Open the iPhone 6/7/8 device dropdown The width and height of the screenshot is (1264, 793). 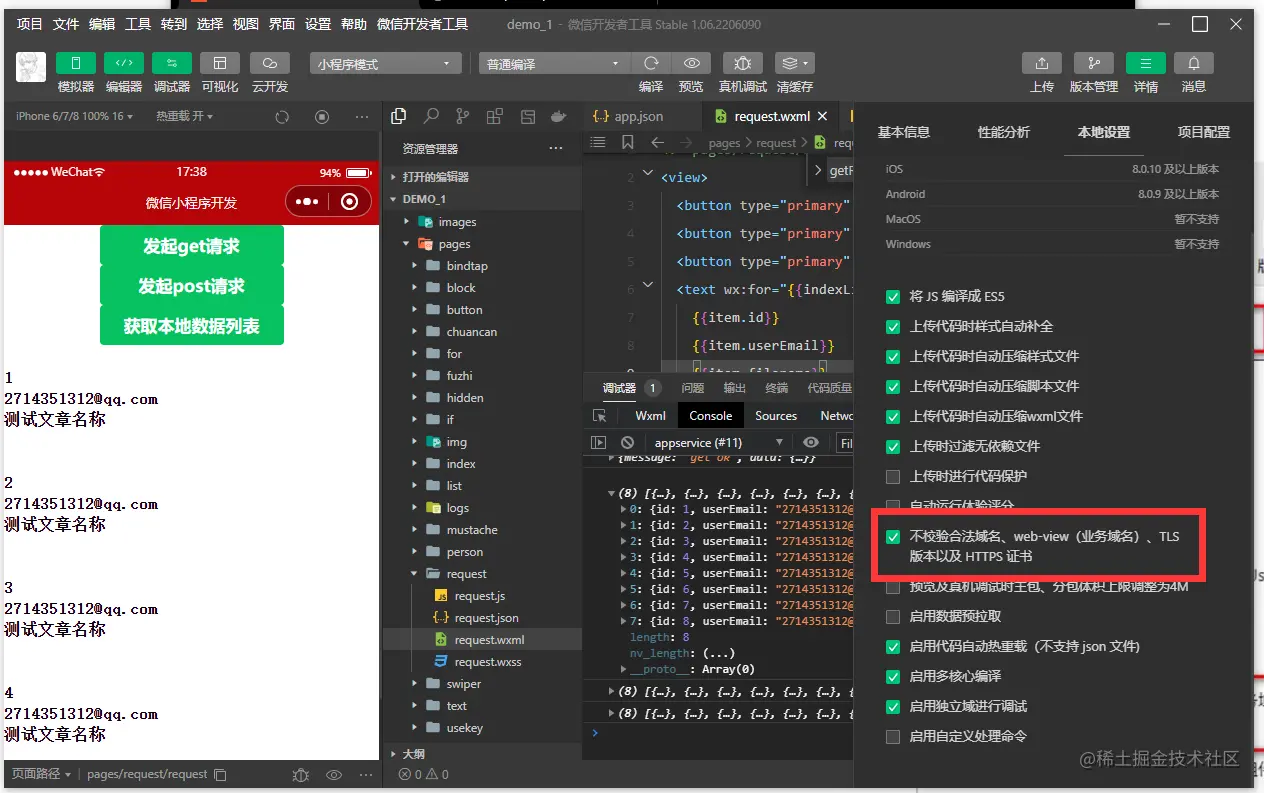tap(75, 117)
